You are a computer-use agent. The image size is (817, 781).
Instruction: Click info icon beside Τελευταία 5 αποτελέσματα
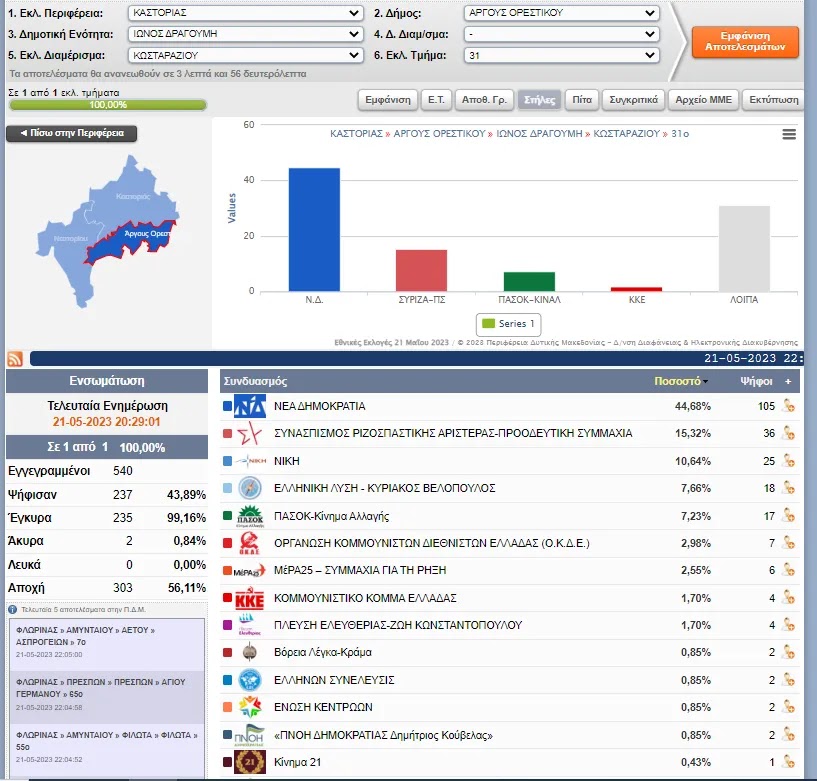pos(13,610)
